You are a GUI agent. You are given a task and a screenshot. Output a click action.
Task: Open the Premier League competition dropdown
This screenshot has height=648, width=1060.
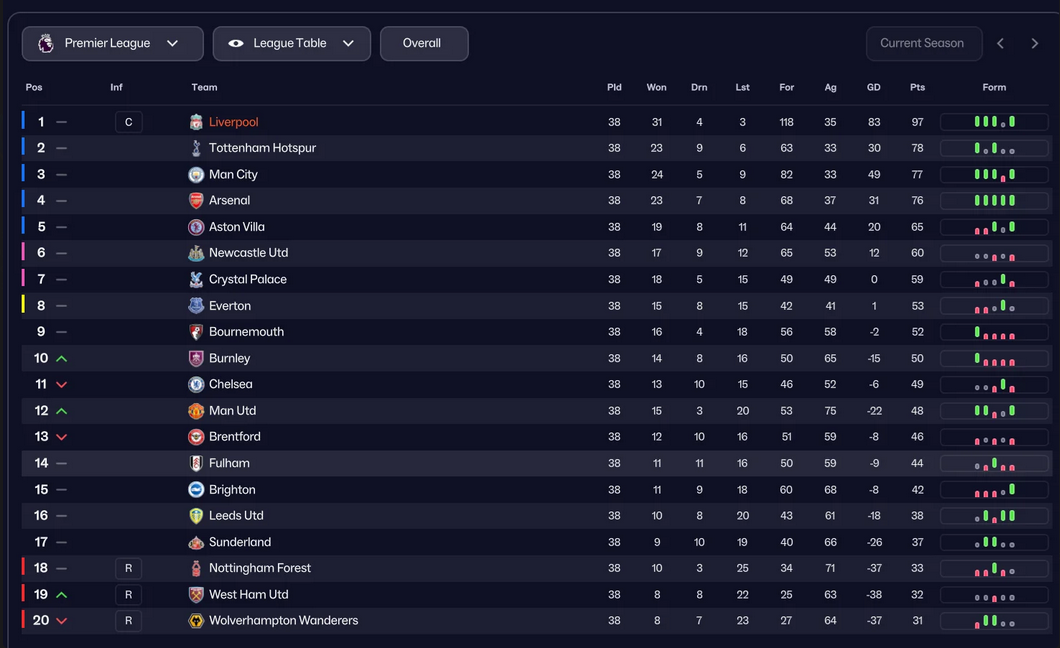[112, 44]
